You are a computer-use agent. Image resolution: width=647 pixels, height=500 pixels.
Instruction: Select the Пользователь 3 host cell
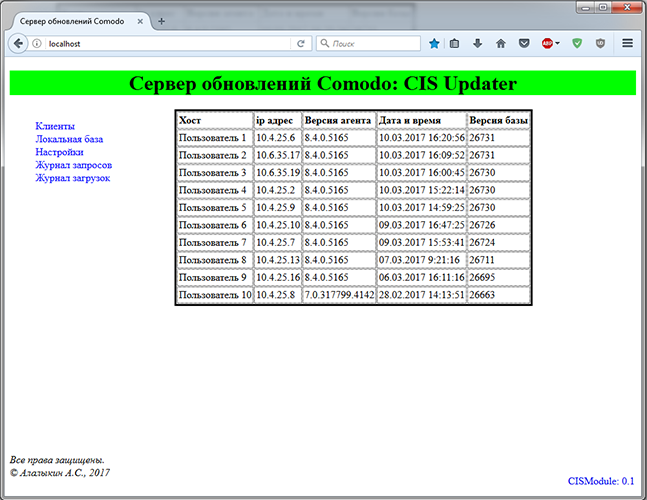pos(215,173)
